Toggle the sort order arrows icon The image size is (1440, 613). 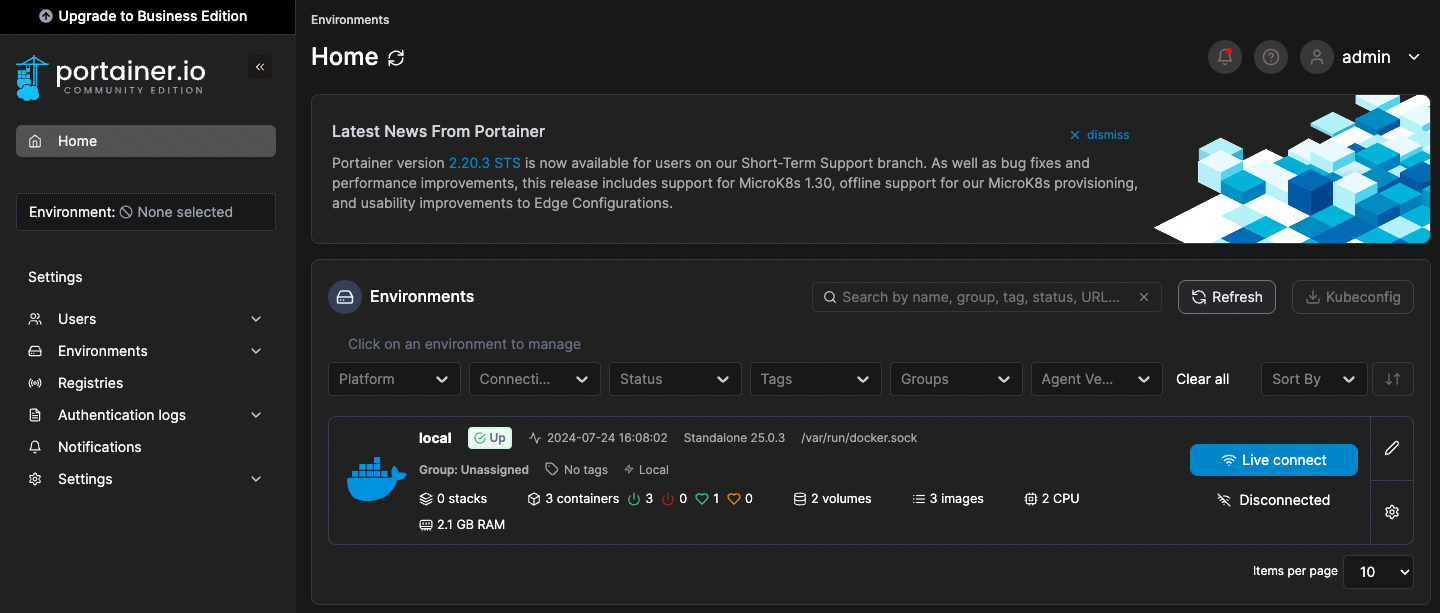click(x=1393, y=379)
